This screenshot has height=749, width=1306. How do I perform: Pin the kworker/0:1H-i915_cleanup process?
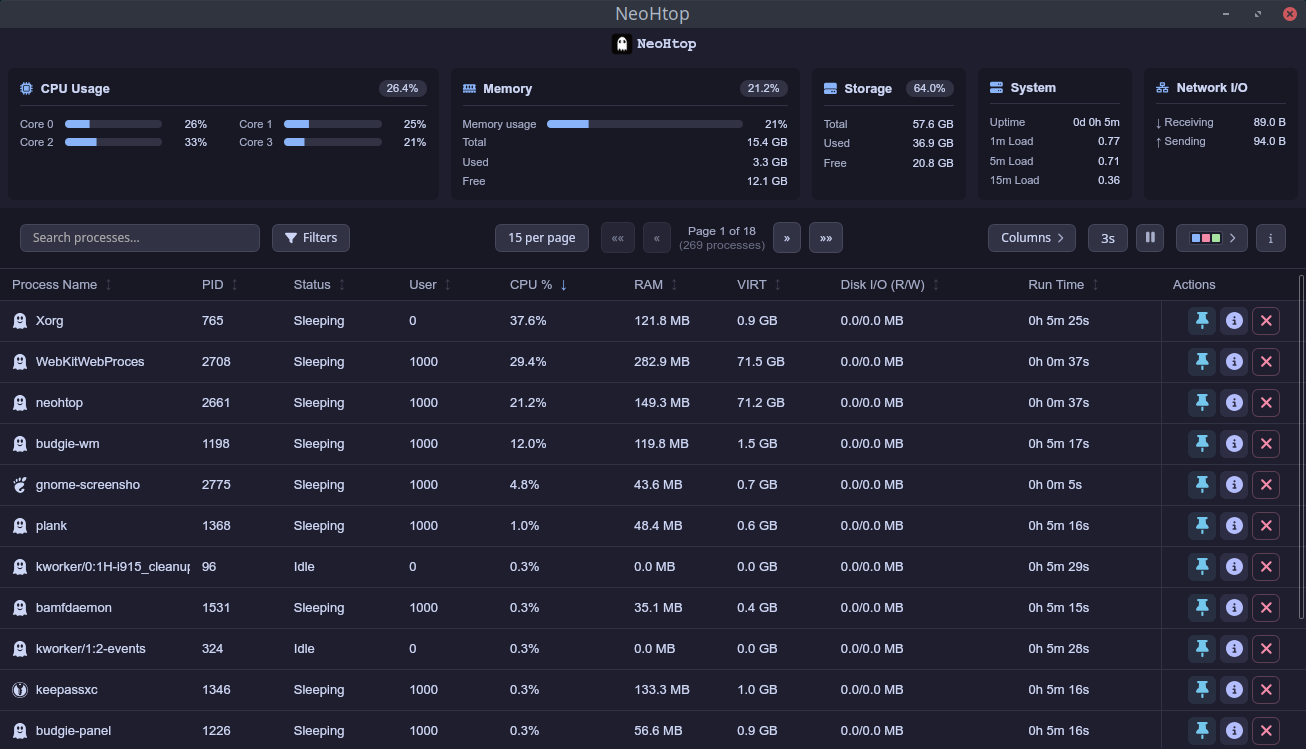[1202, 567]
